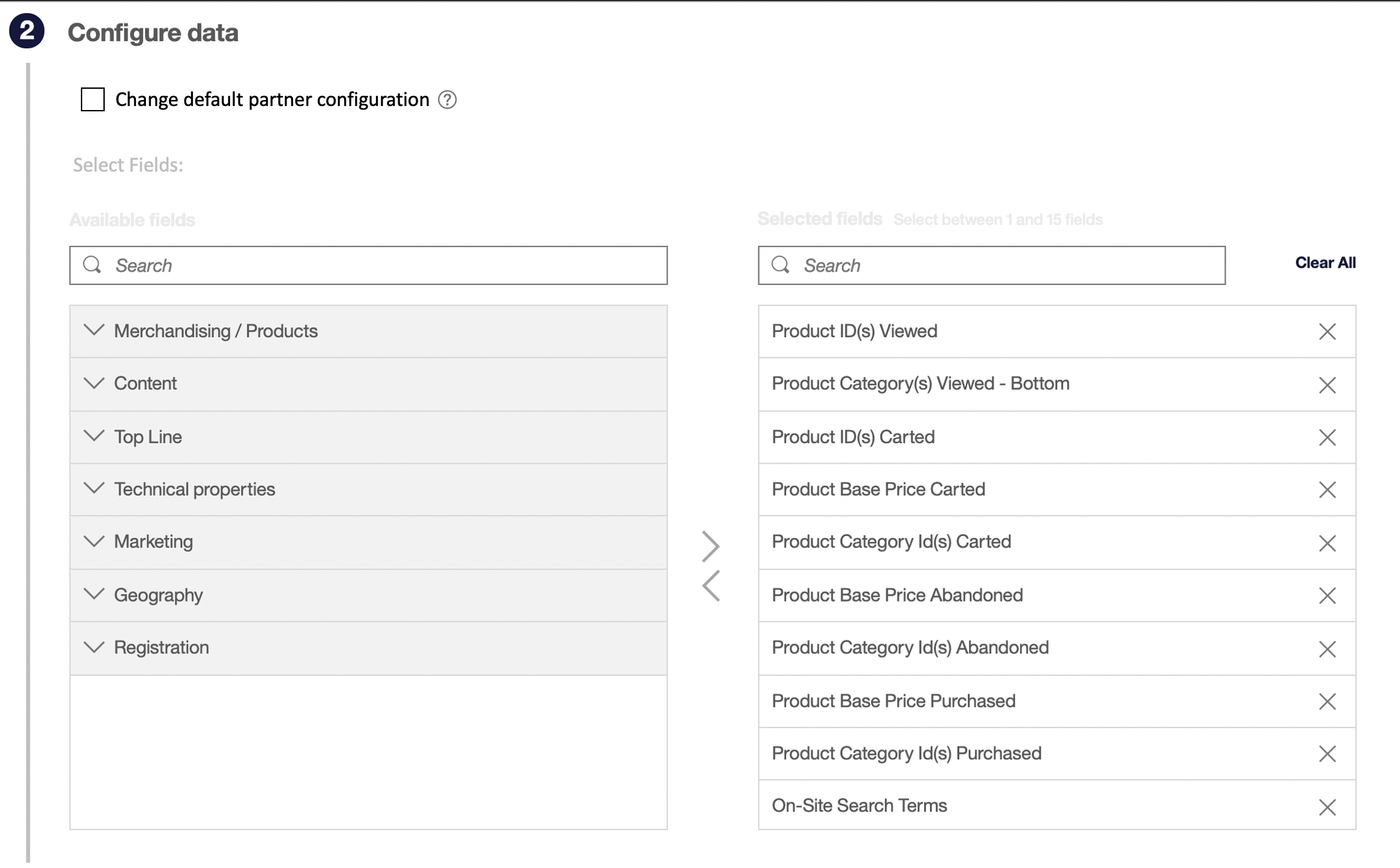Remove Product Base Price Carted field
Screen dimensions: 1400x868
tap(1327, 490)
